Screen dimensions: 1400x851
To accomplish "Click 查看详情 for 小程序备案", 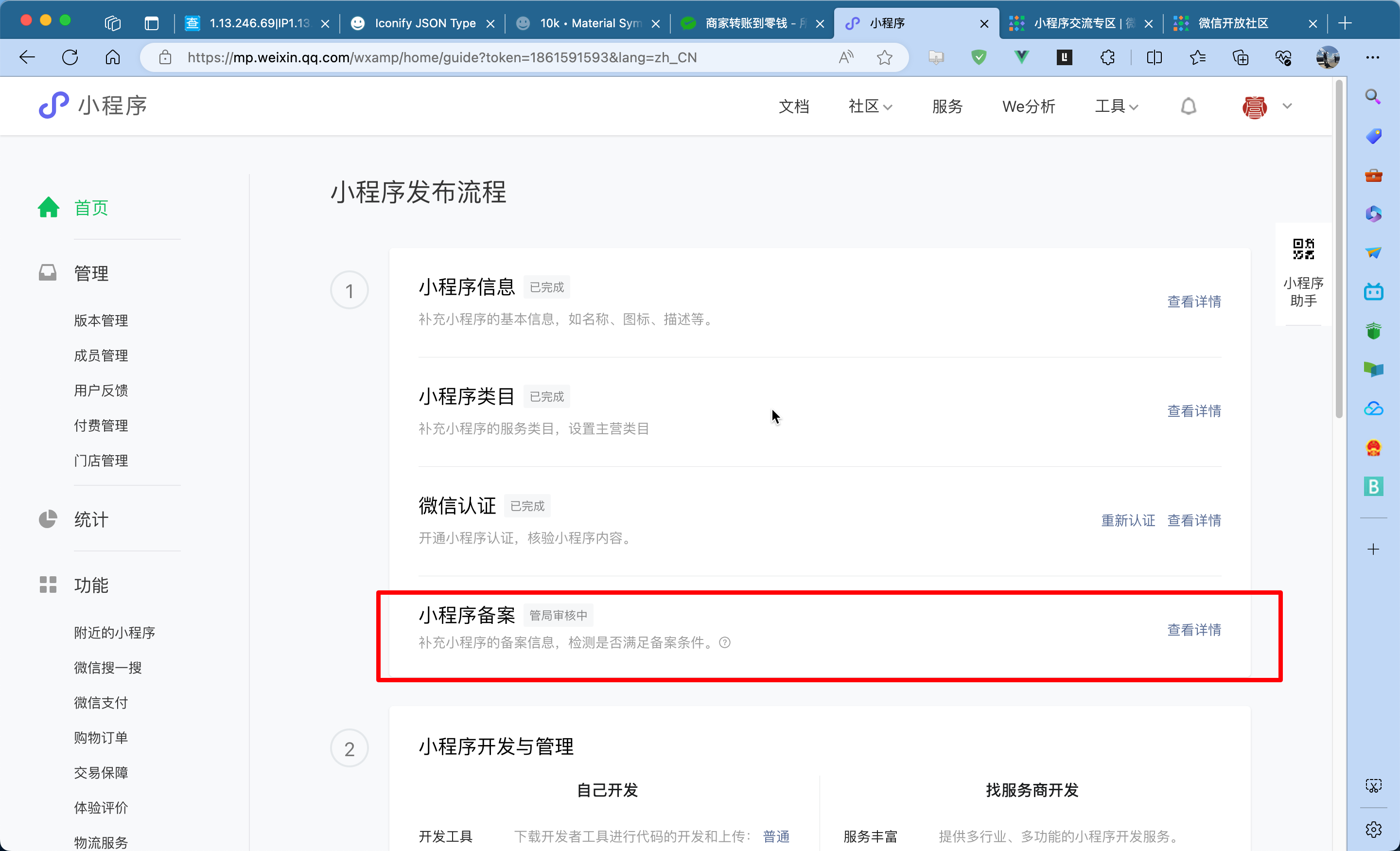I will pyautogui.click(x=1194, y=630).
